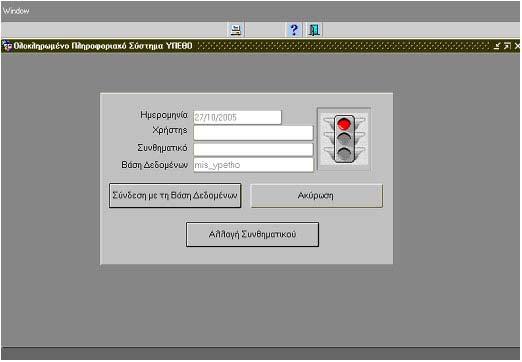Click the exit door icon in the toolbar
Image resolution: width=522 pixels, height=362 pixels.
click(314, 30)
